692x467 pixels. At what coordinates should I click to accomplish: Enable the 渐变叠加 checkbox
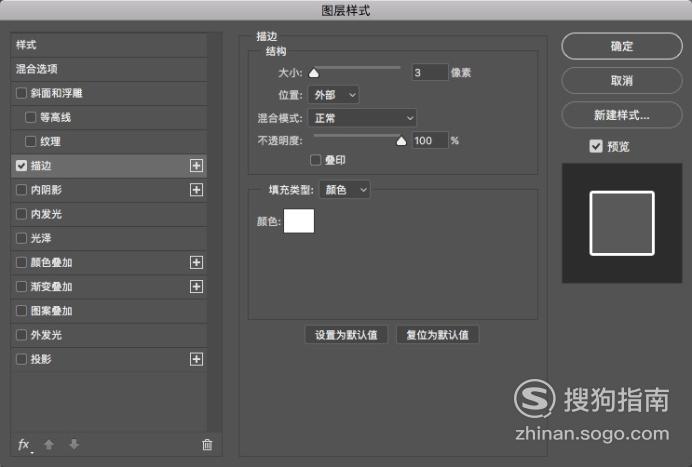pos(21,286)
